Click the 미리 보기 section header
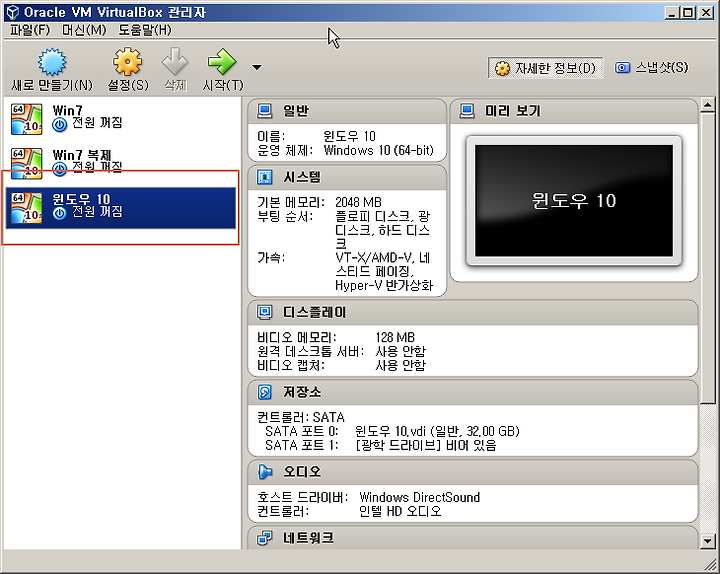The image size is (720, 574). pyautogui.click(x=574, y=111)
